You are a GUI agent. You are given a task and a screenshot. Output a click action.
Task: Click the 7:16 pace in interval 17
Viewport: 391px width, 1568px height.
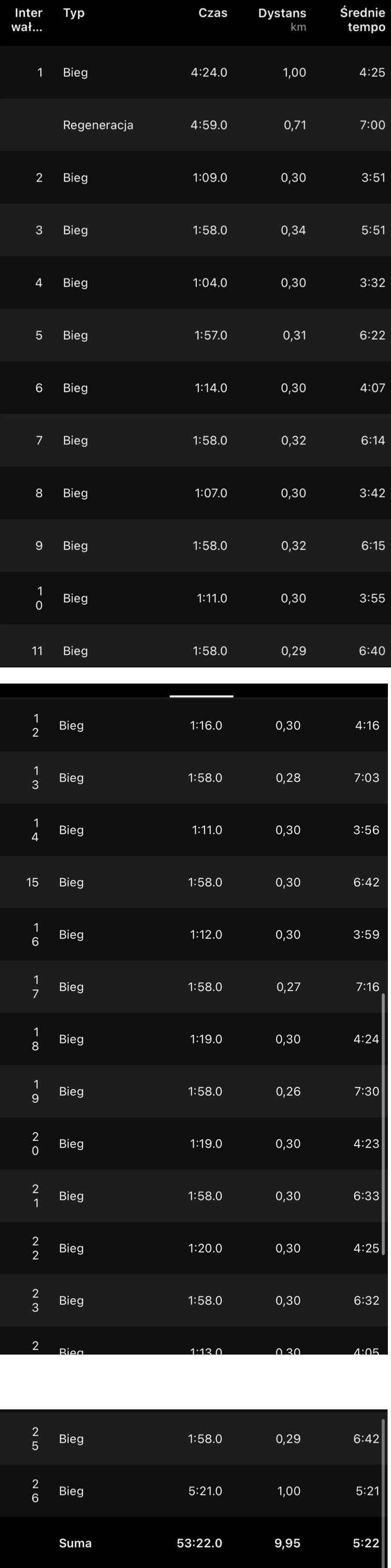click(367, 987)
